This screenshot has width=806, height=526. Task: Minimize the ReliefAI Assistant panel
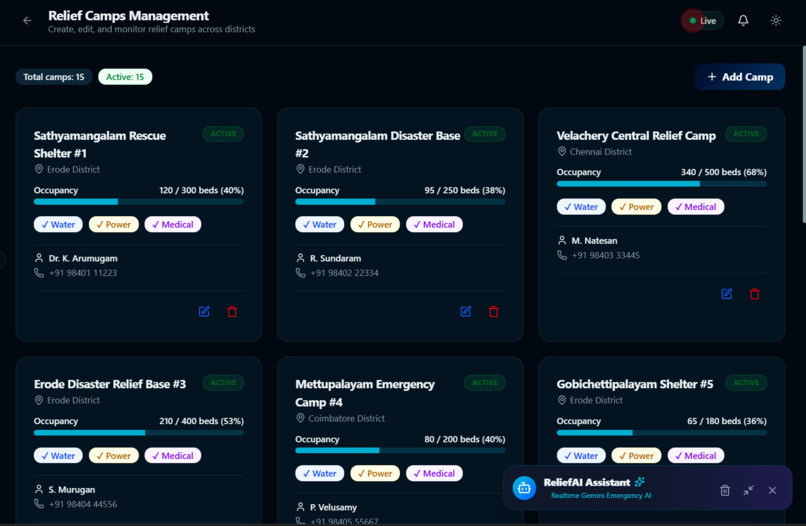click(x=748, y=490)
